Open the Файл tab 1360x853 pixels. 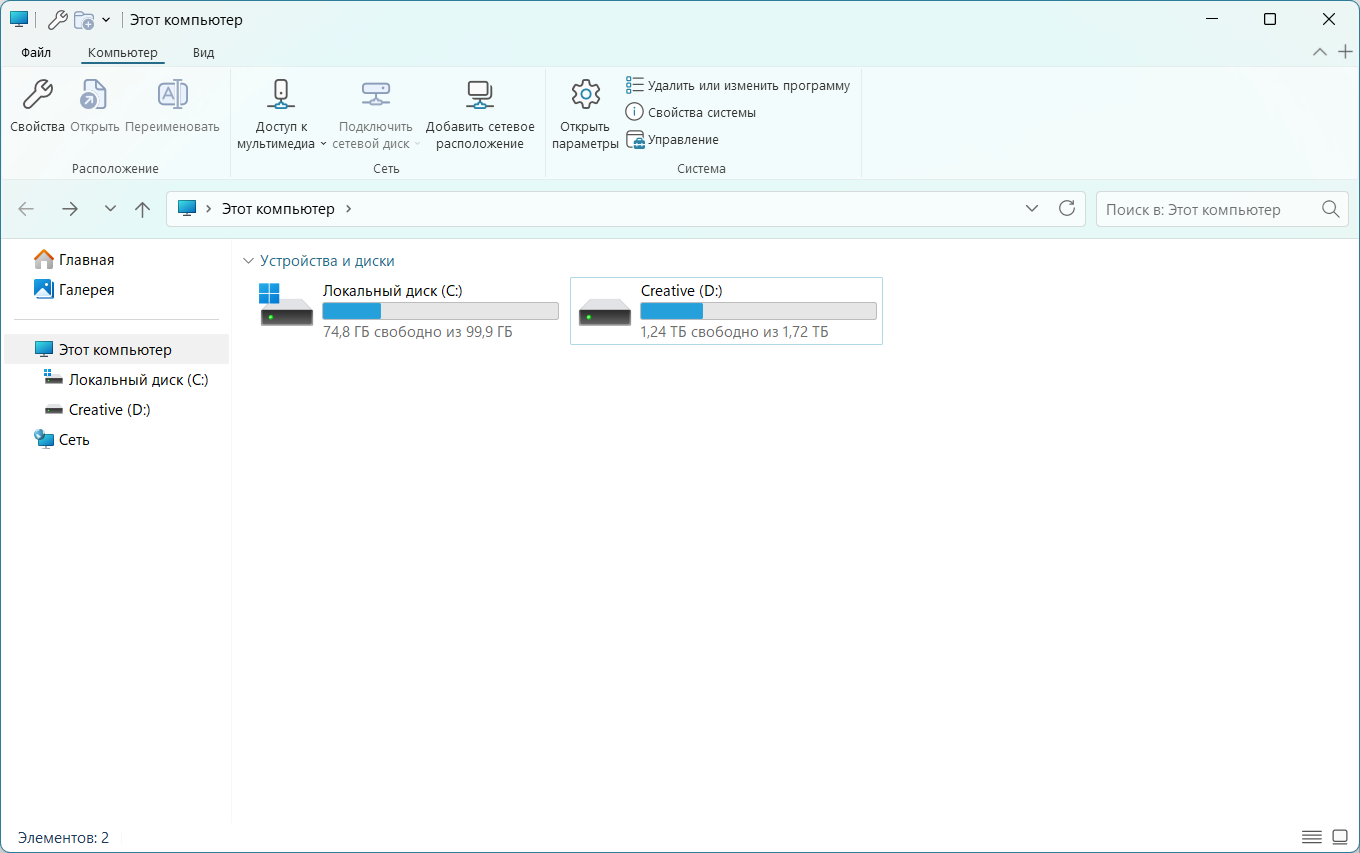coord(36,53)
